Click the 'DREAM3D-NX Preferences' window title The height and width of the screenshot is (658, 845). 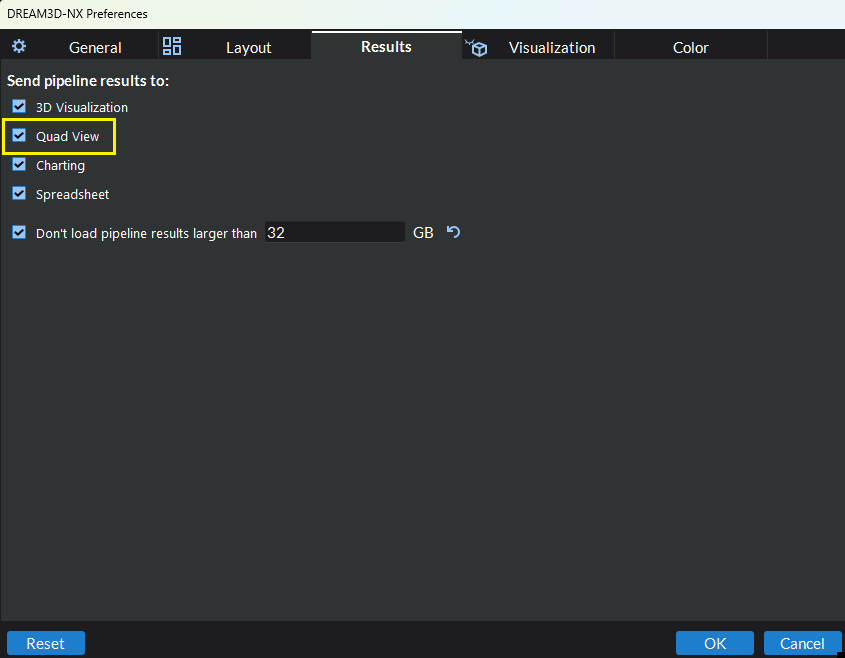[77, 13]
